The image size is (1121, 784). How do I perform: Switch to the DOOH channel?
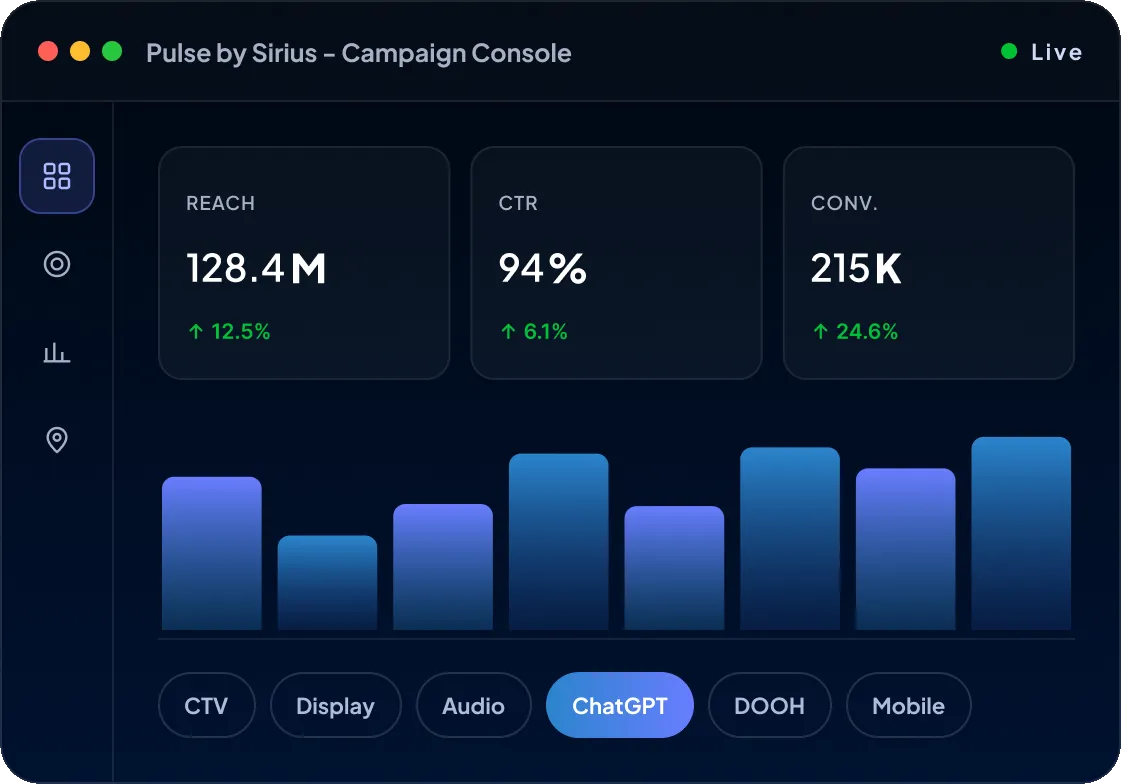click(769, 705)
